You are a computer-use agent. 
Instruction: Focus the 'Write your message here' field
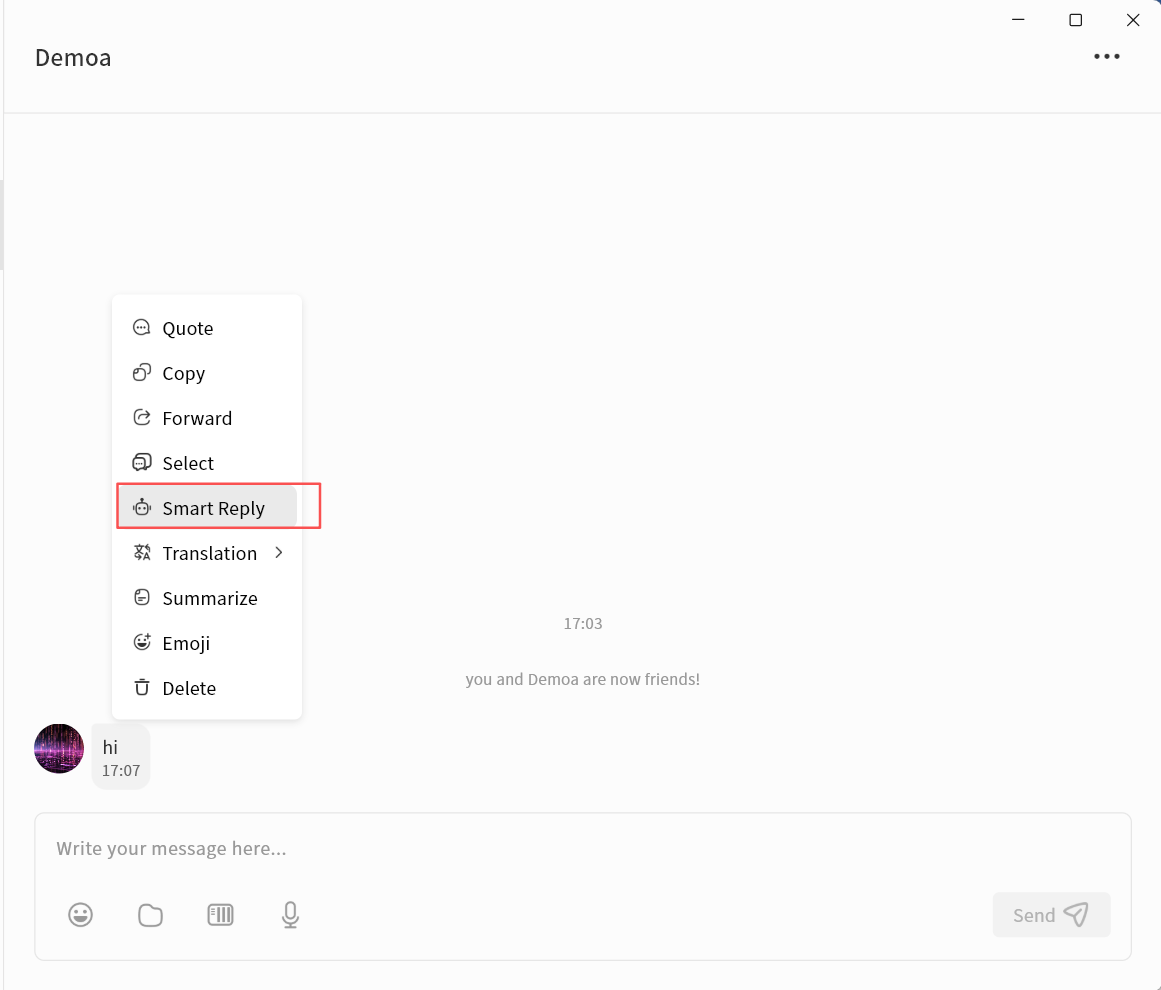coord(580,849)
